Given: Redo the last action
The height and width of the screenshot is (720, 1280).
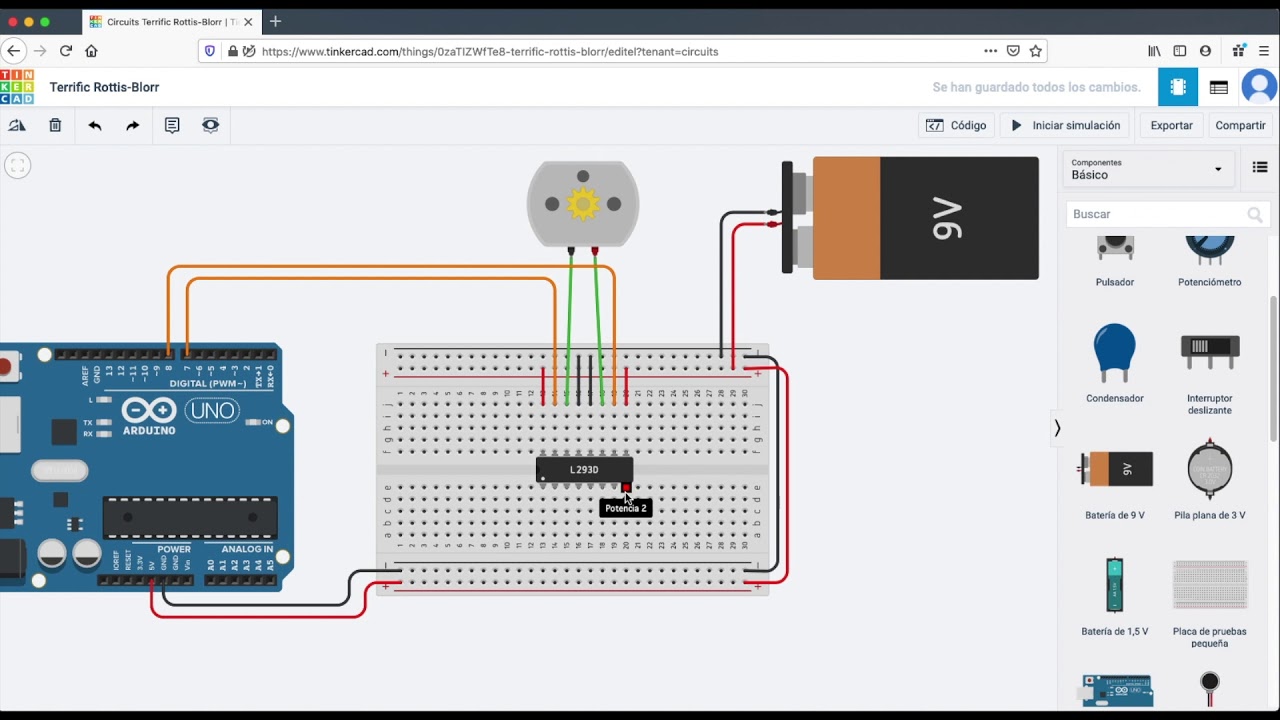Looking at the screenshot, I should click(x=133, y=125).
